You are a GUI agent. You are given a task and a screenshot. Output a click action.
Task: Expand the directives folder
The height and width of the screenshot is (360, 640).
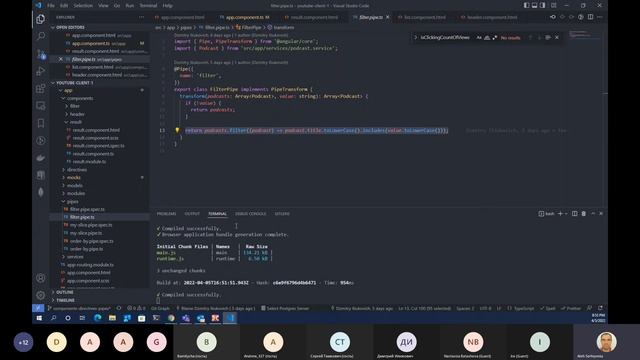(64, 170)
